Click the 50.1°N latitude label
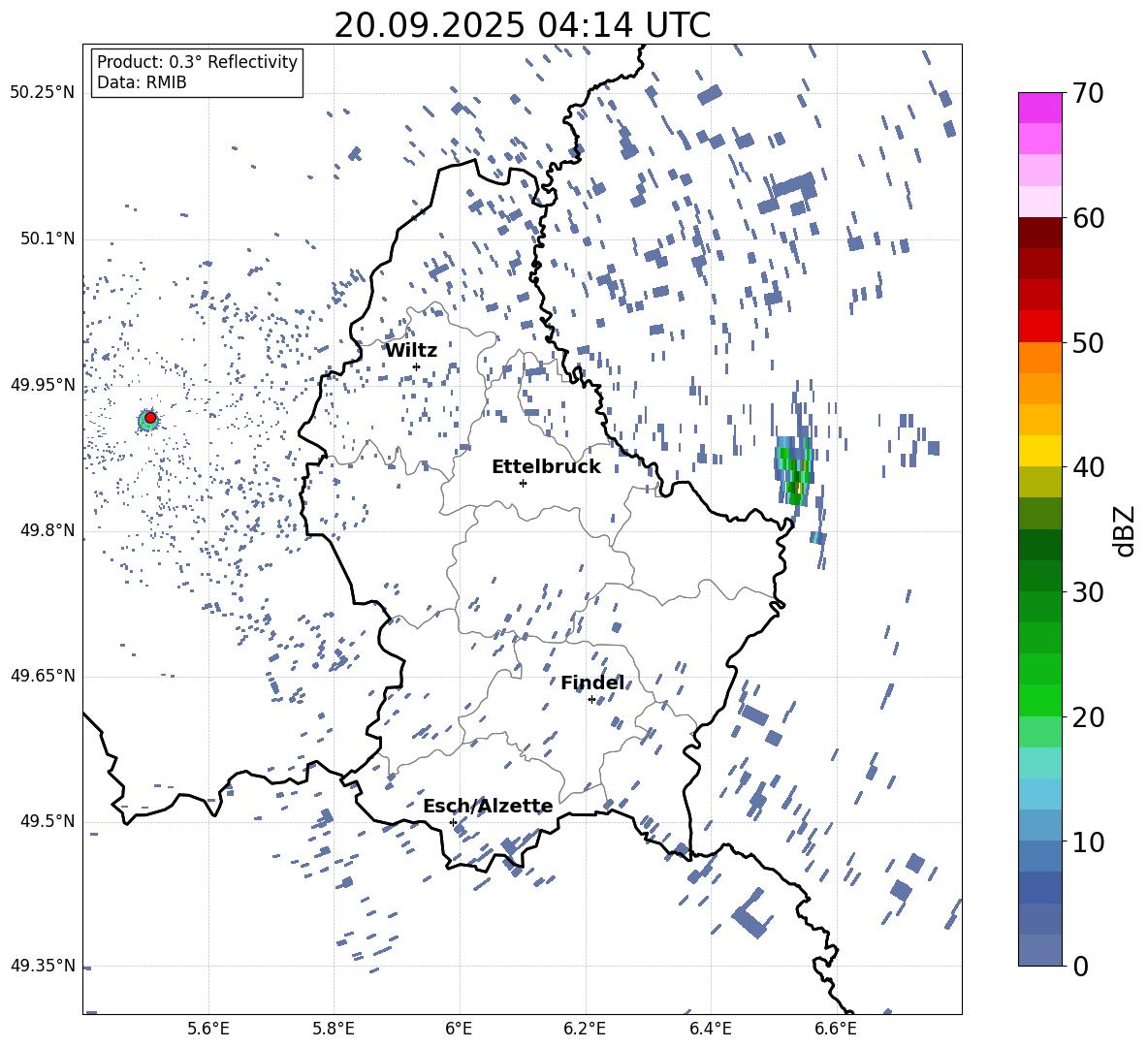This screenshot has height=1048, width=1148. [48, 238]
